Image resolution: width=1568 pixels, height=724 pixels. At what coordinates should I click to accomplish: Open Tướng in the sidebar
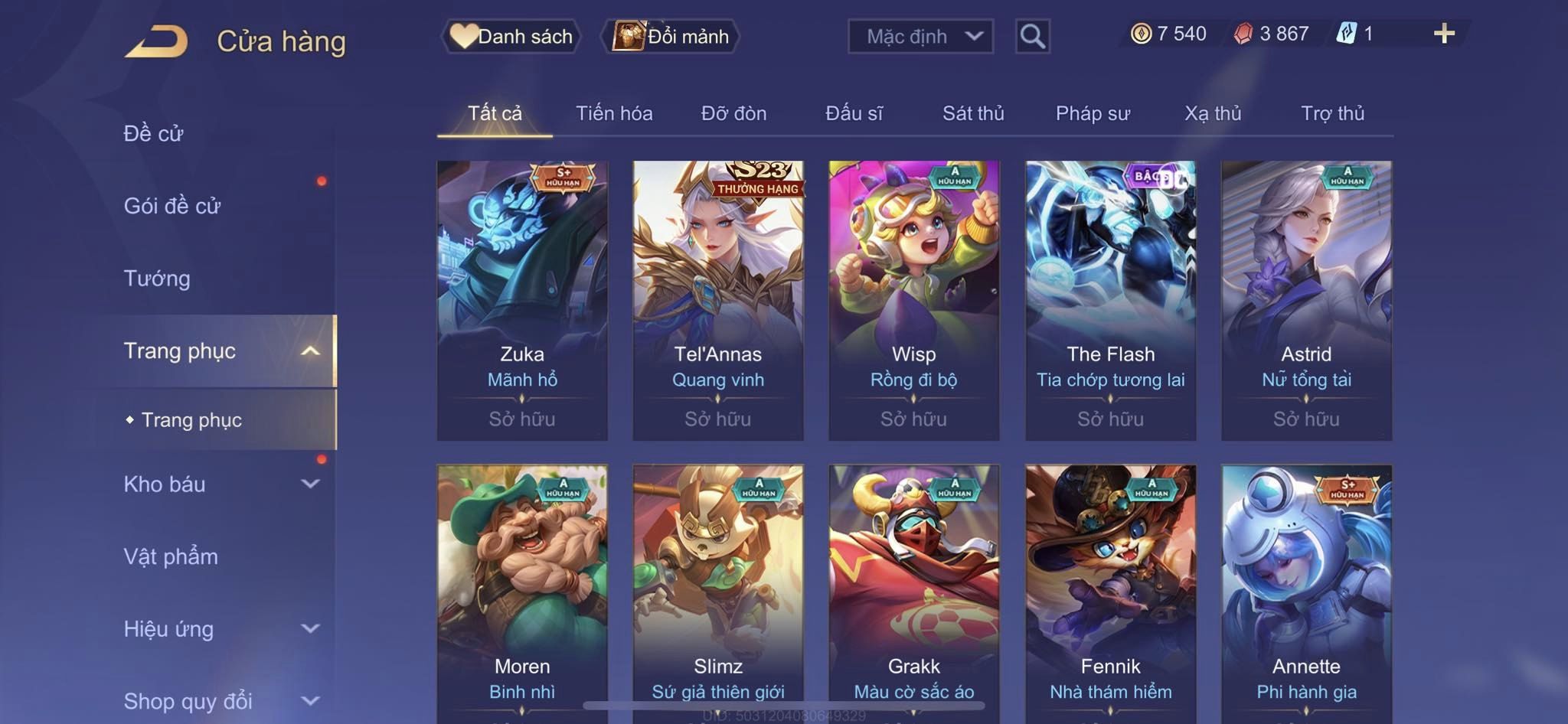tap(157, 279)
